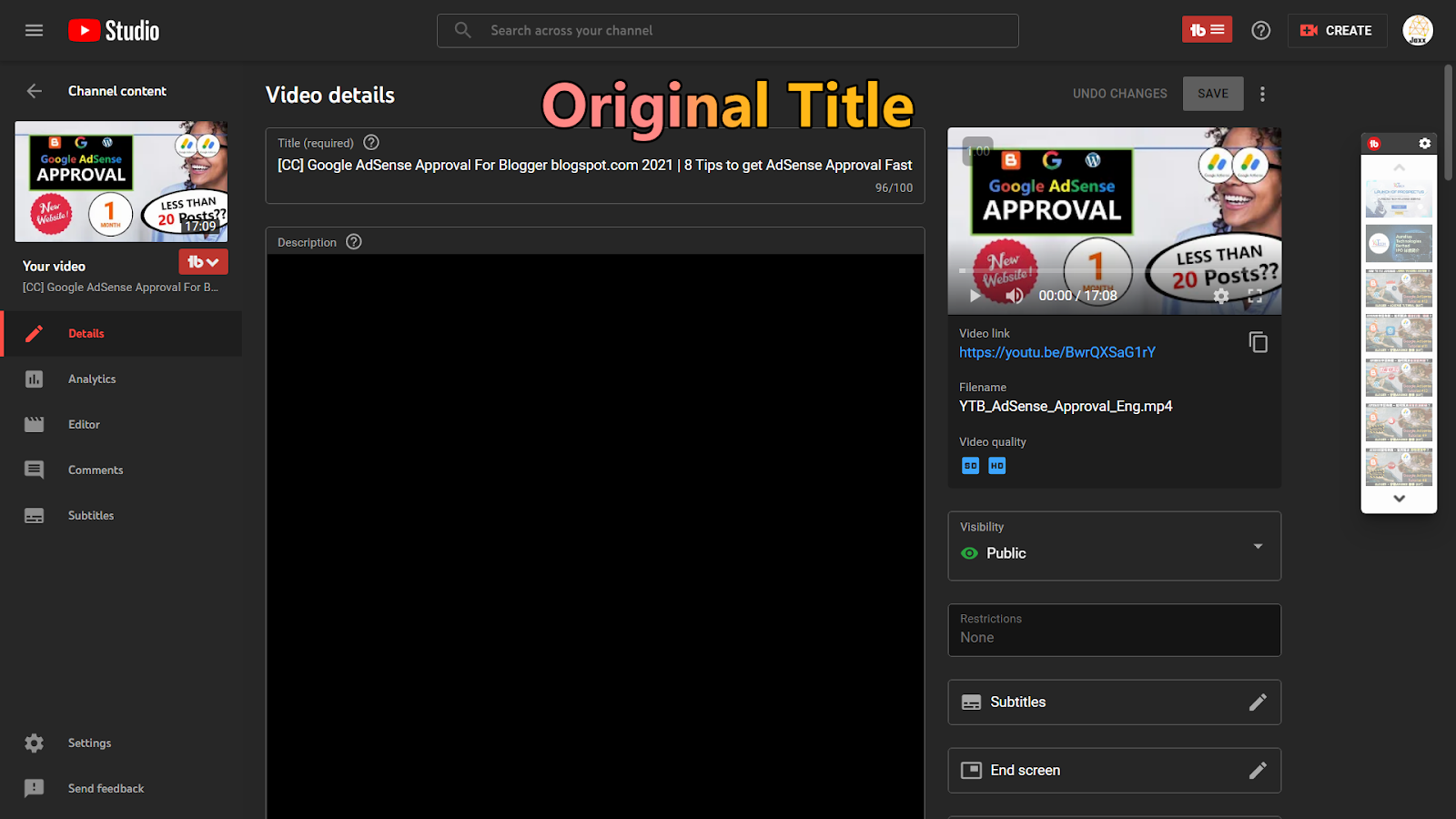Click the TubeBuddy logo in floating panel
This screenshot has width=1456, height=819.
[1374, 144]
